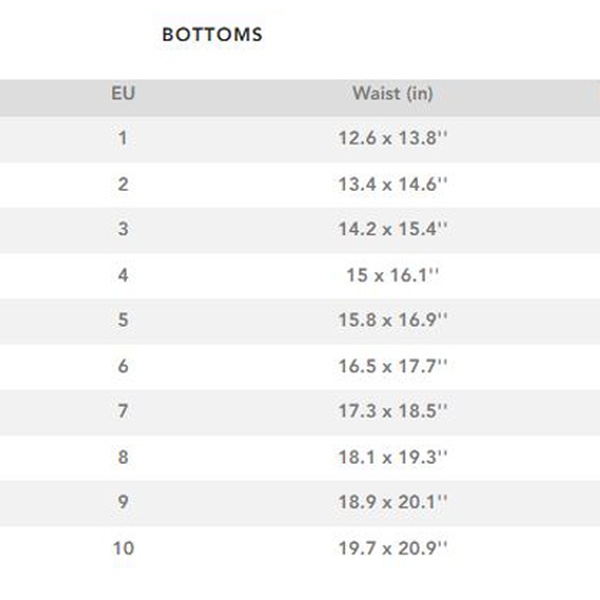600x600 pixels.
Task: Click EU size 2 cell
Action: click(123, 184)
